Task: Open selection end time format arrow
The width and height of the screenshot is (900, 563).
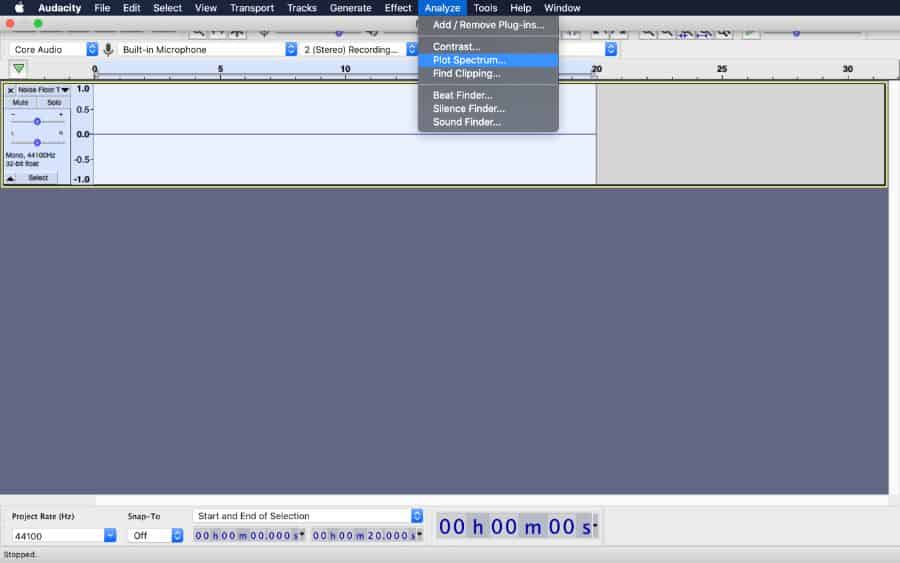Action: coord(420,534)
